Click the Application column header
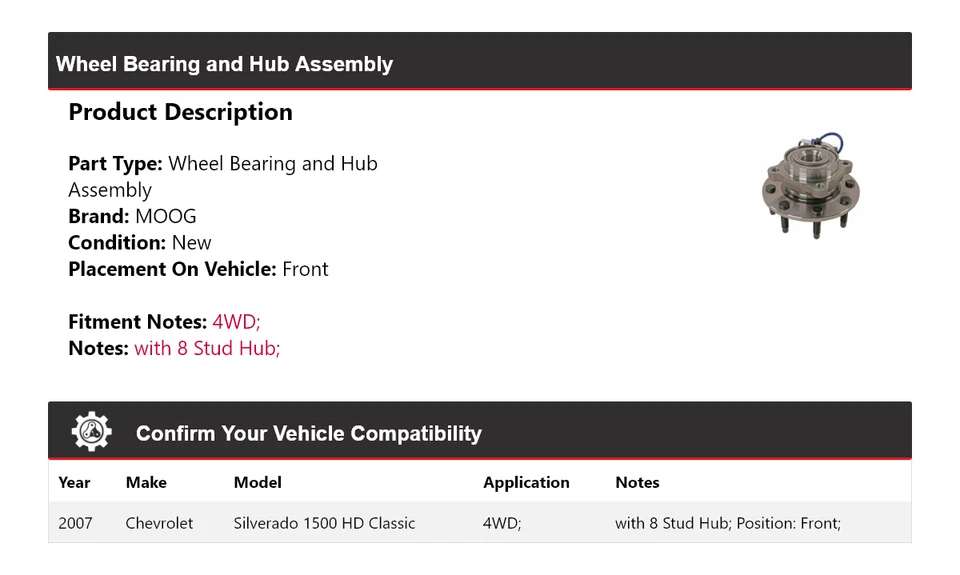Screen dimensions: 960x575 pyautogui.click(x=526, y=482)
